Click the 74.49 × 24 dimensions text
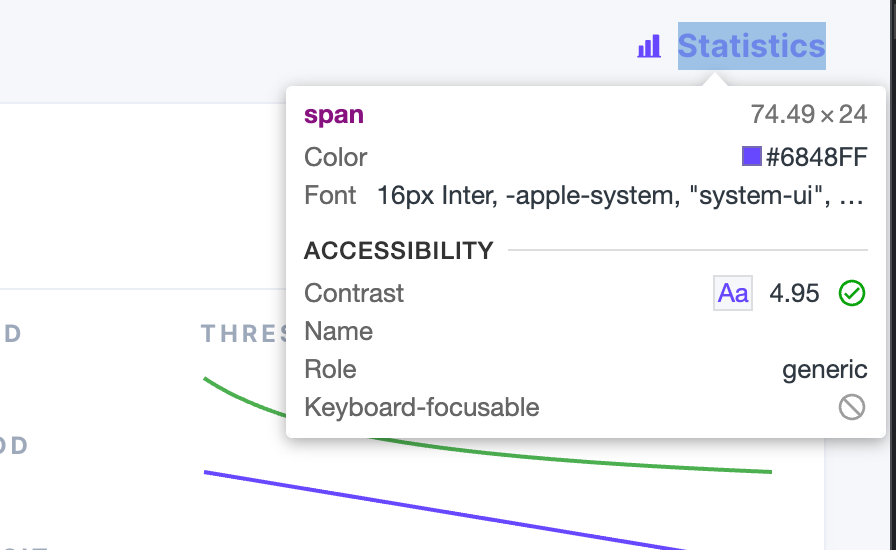896x550 pixels. [x=808, y=115]
